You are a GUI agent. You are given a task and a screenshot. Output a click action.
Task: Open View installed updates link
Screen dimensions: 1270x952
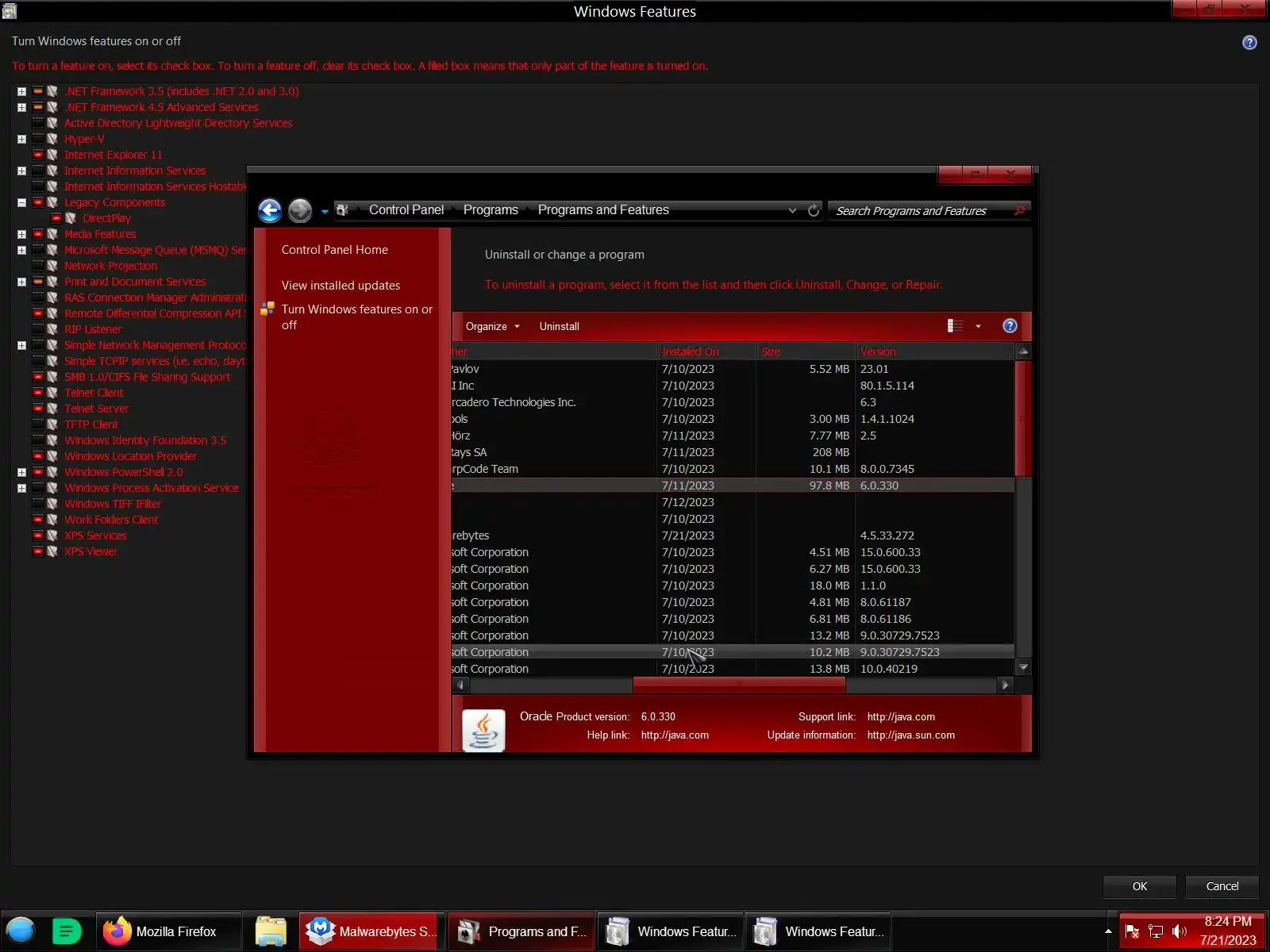(x=341, y=286)
